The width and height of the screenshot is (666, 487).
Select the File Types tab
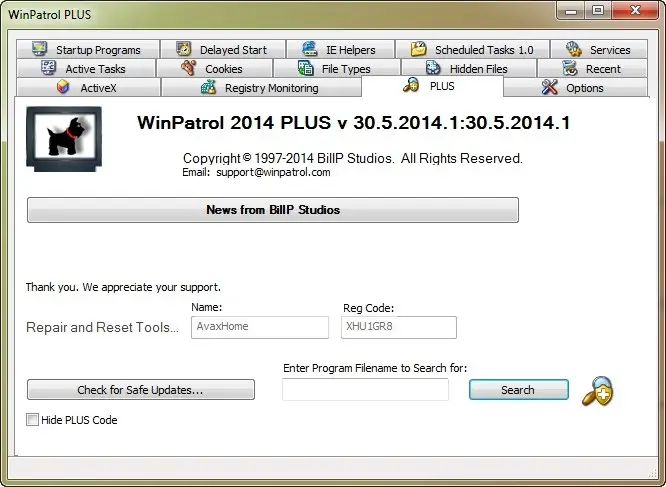pos(337,68)
